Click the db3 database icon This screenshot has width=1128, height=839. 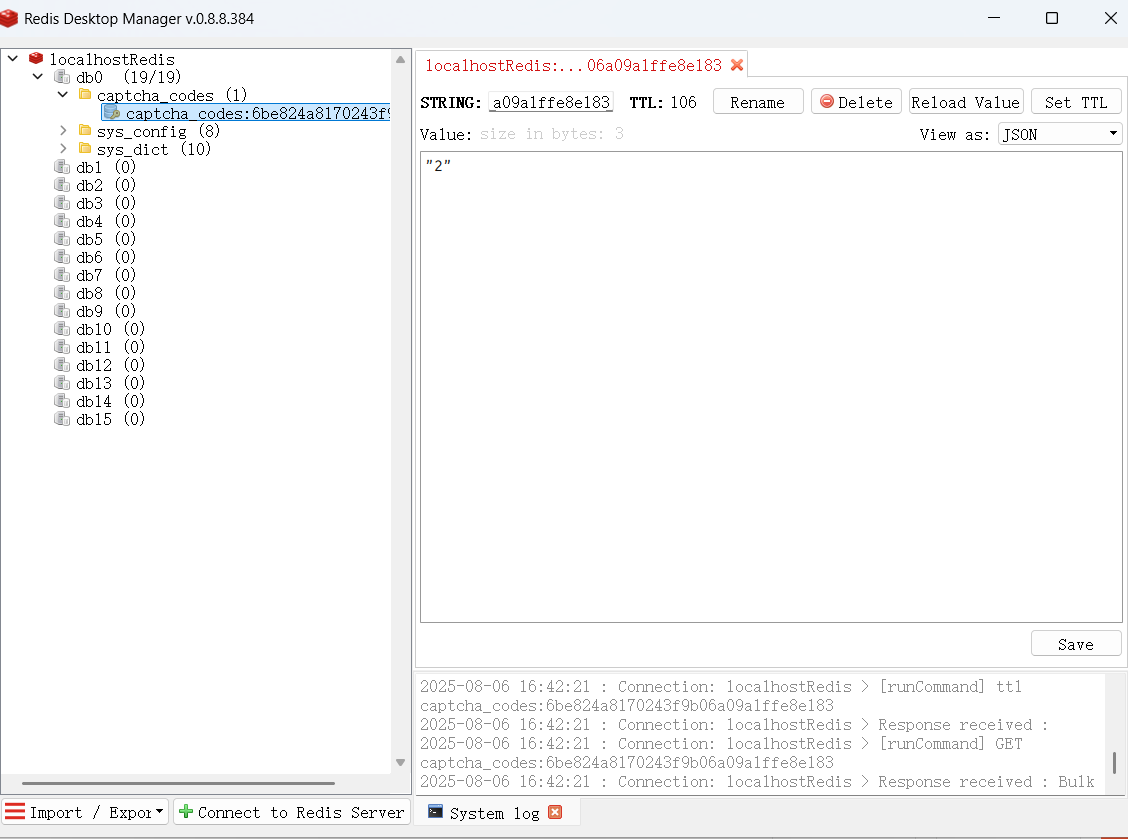click(x=63, y=202)
